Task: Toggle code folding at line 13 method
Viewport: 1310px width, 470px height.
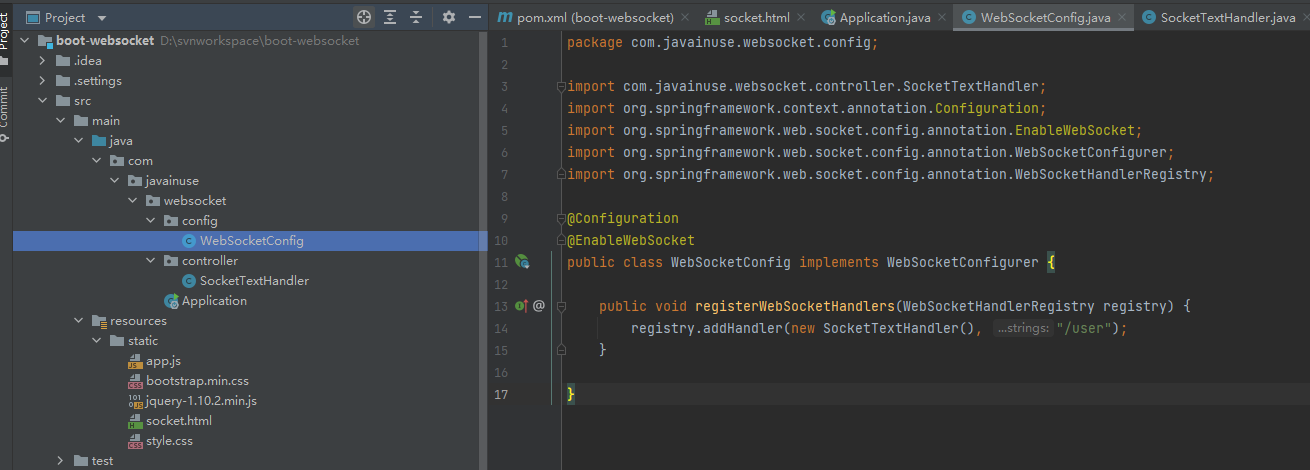Action: pyautogui.click(x=561, y=306)
